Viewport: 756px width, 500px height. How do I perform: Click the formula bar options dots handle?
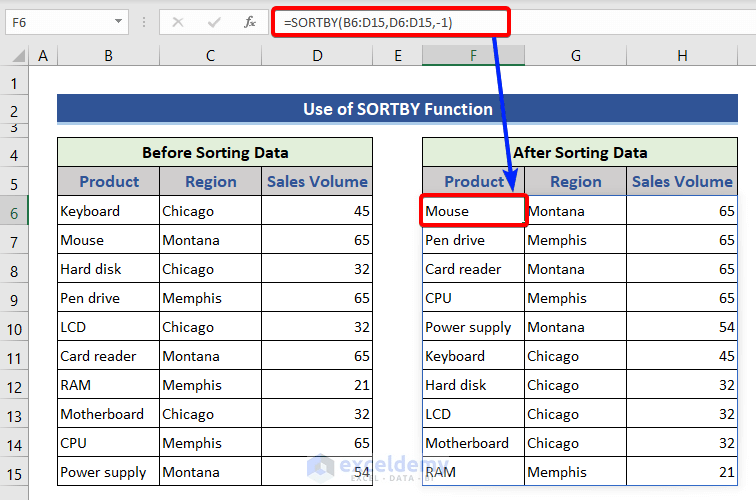(144, 22)
